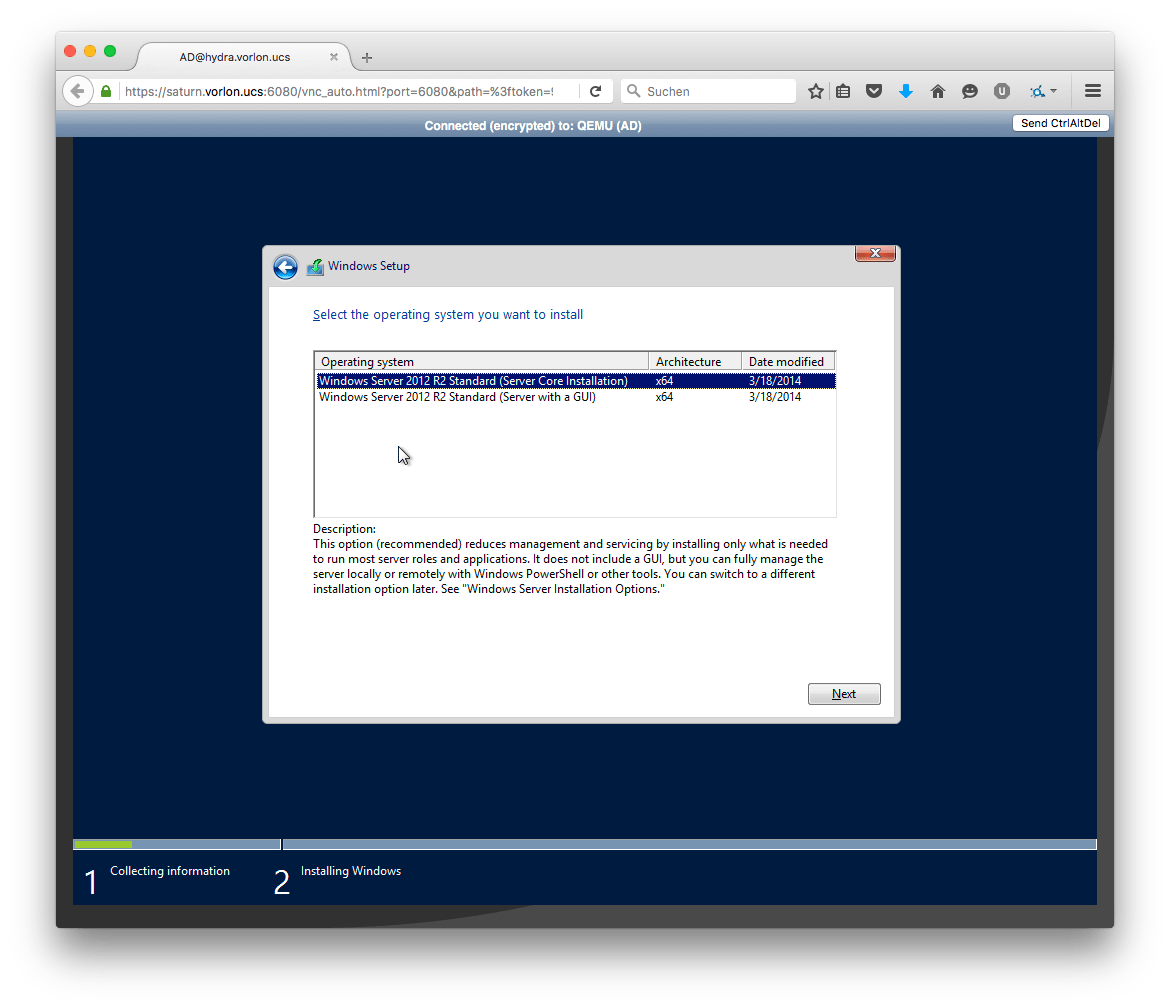The width and height of the screenshot is (1170, 1008).
Task: Bookmark this page with the star icon
Action: tap(816, 91)
